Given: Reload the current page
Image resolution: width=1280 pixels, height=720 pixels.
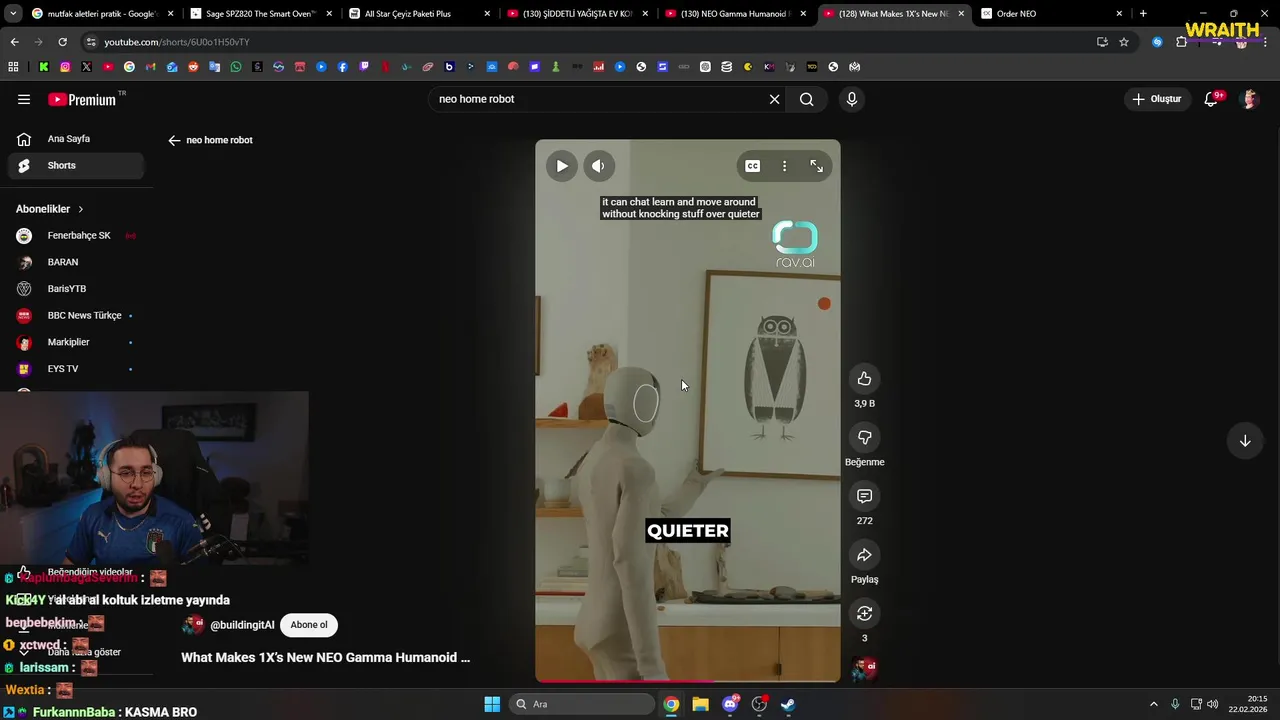Looking at the screenshot, I should point(62,42).
